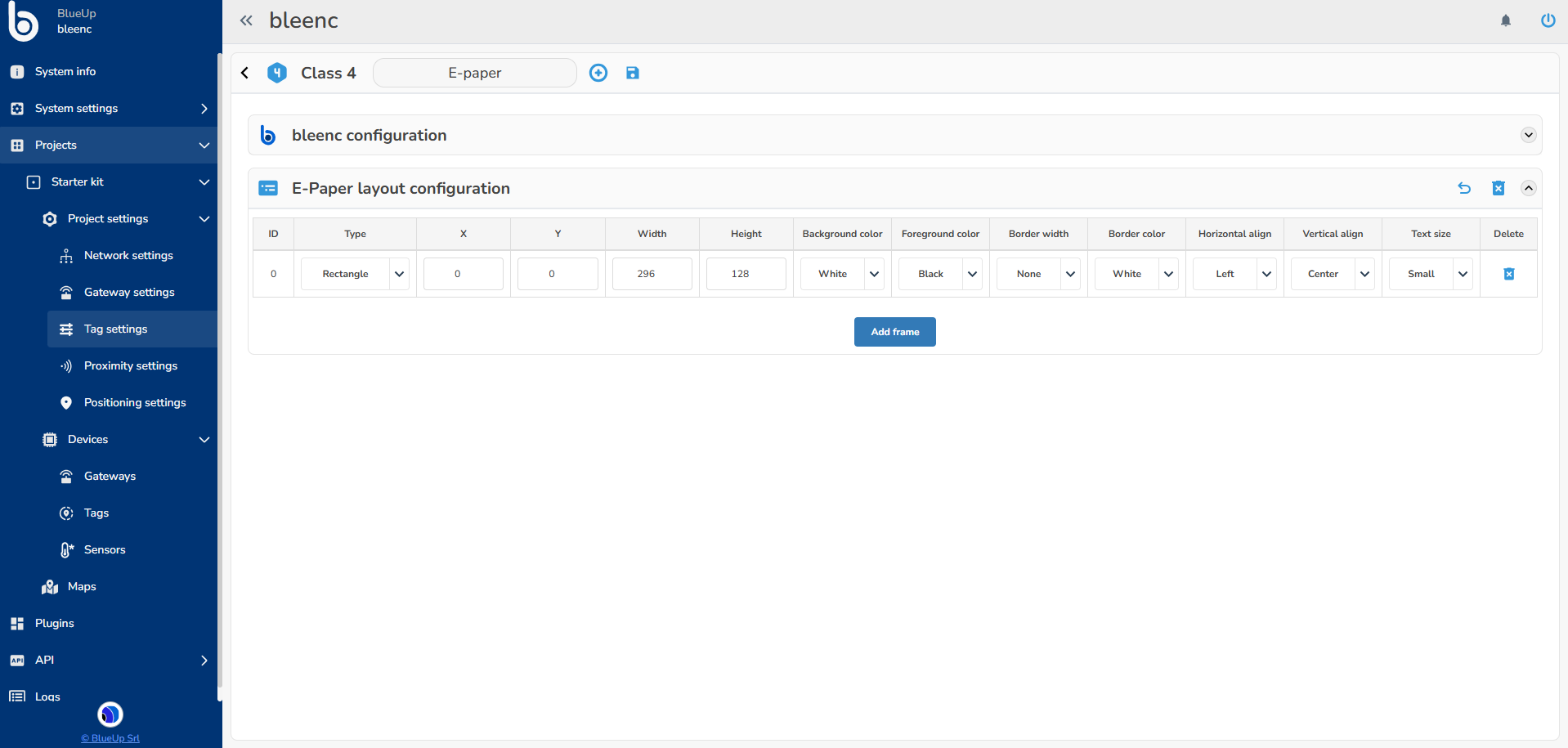The height and width of the screenshot is (748, 1568).
Task: Click the Add frame button
Action: coord(894,332)
